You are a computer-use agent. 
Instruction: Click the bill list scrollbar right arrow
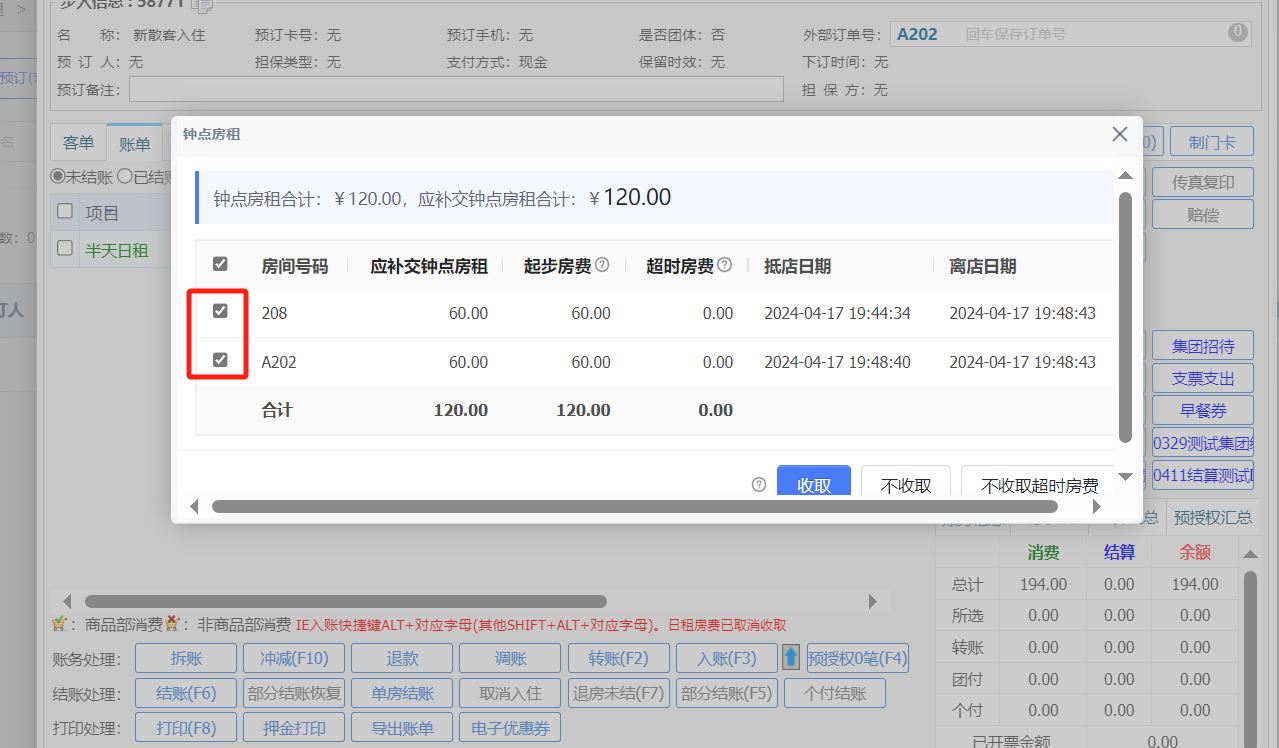coord(872,601)
